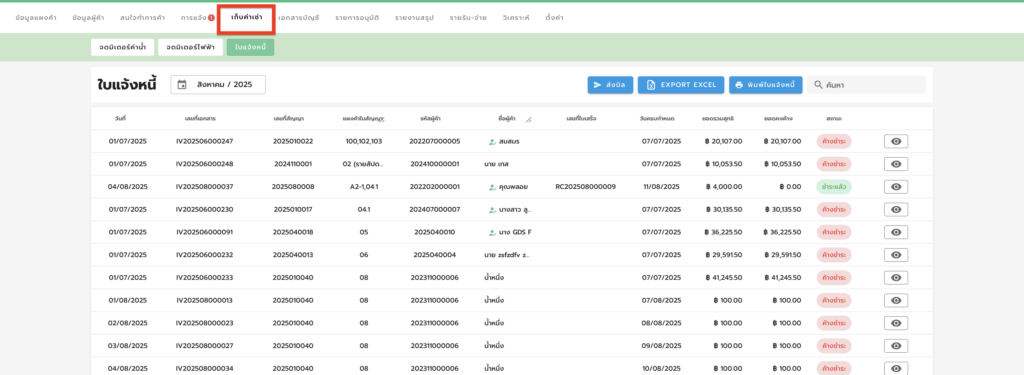Click document number IV202508000037
The height and width of the screenshot is (375, 1024).
pos(204,187)
